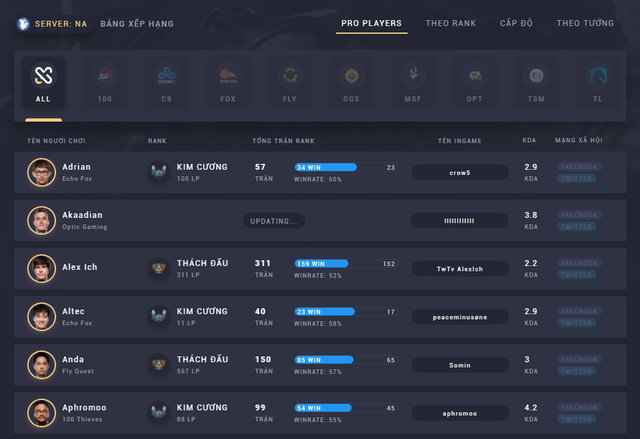Click Alex Ich's Thách Đấu rank emblem

click(159, 268)
